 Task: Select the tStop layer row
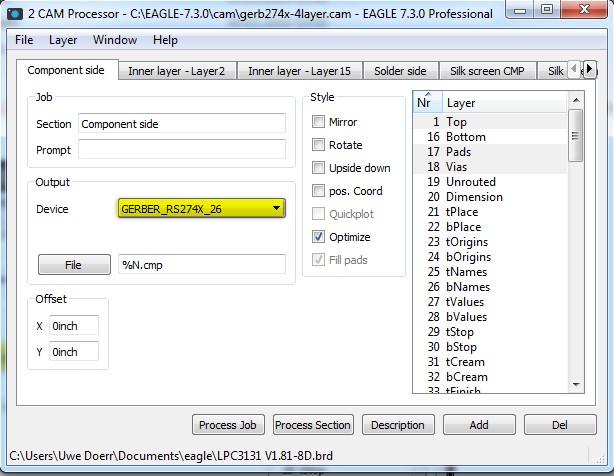460,332
